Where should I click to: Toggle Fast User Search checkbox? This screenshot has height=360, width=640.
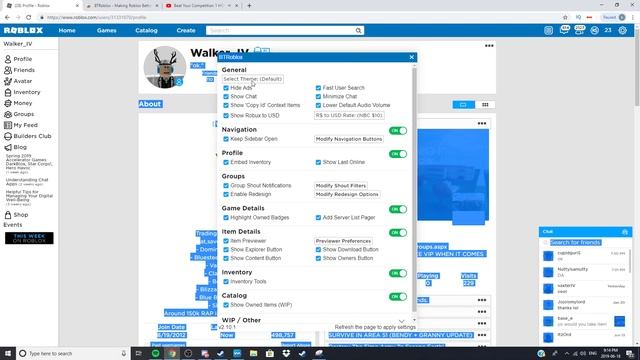click(x=318, y=88)
